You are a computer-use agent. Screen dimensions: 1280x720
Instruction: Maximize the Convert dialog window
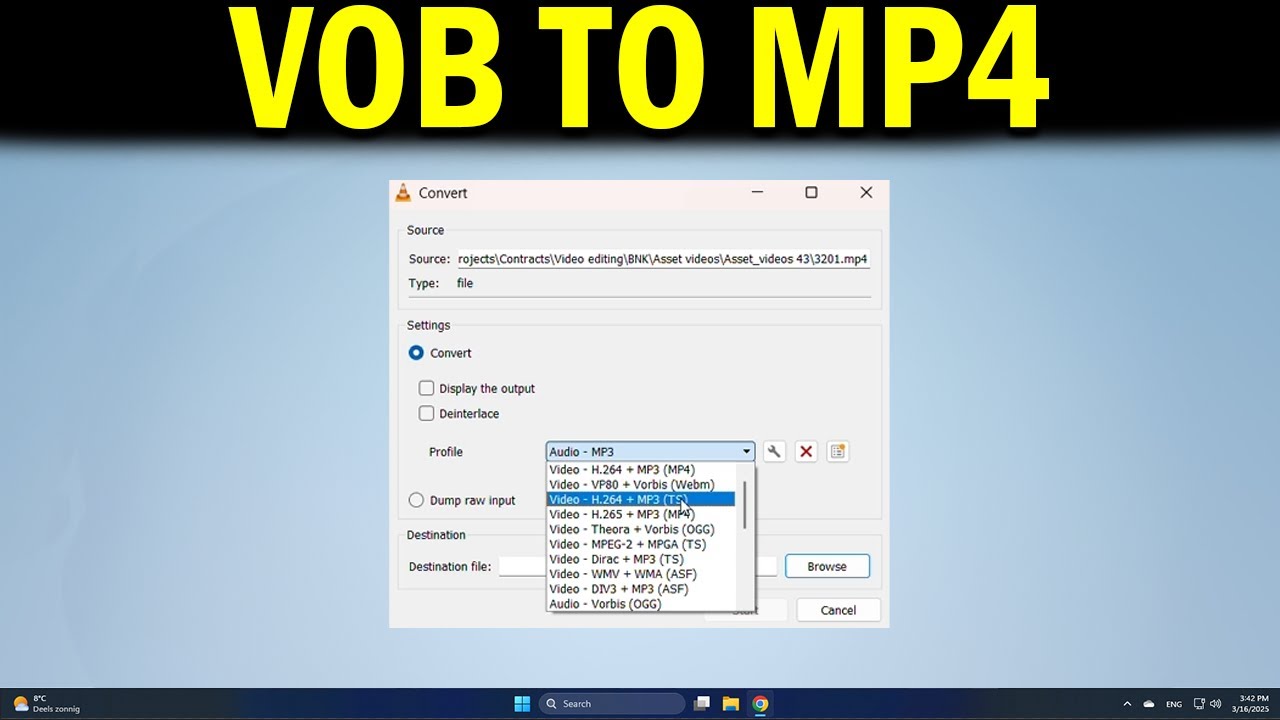point(811,193)
